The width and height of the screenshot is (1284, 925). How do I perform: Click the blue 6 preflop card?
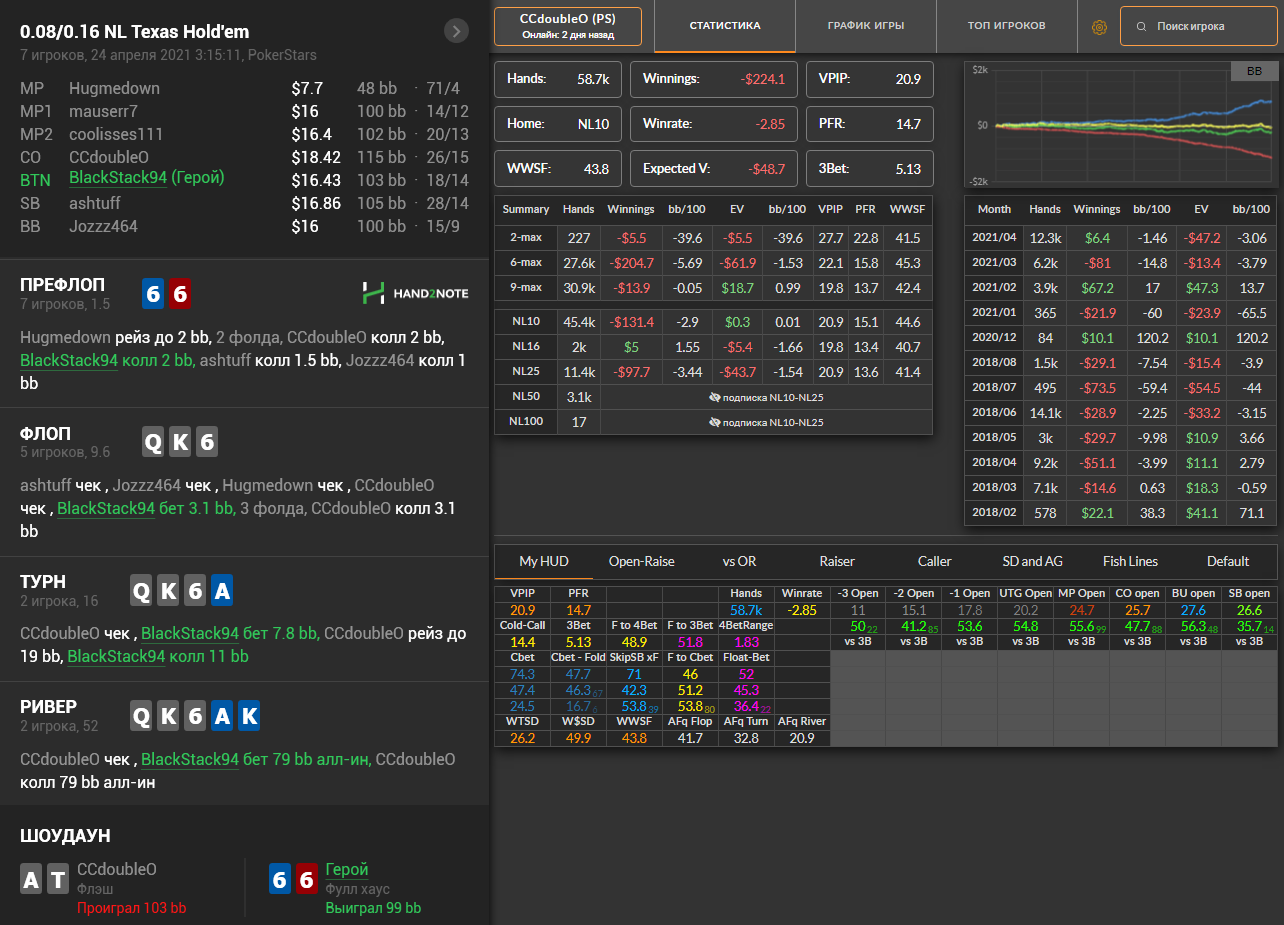point(153,293)
